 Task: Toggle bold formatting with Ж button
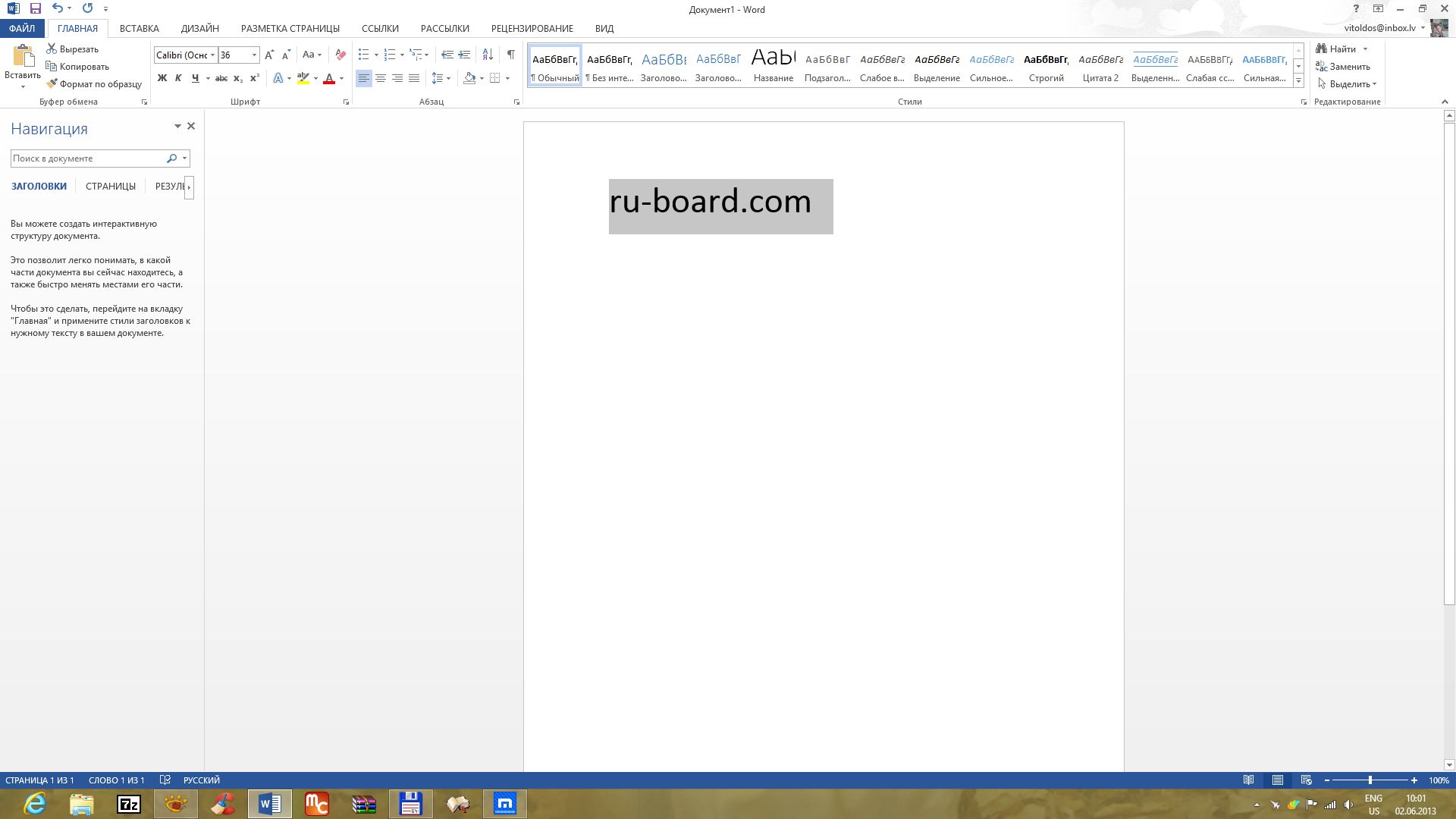click(x=162, y=78)
